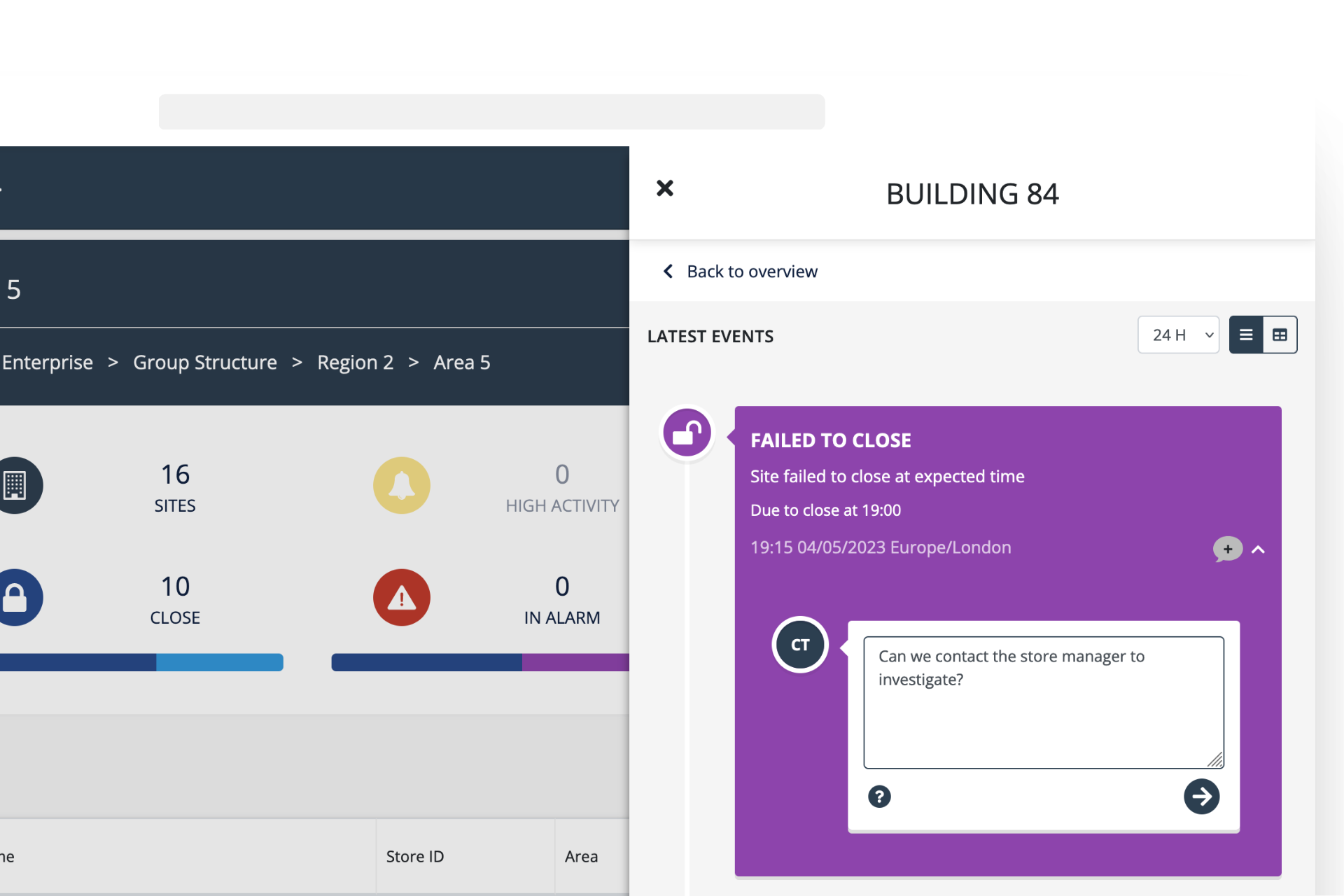1344x896 pixels.
Task: Switch to list view of events
Action: (1246, 335)
